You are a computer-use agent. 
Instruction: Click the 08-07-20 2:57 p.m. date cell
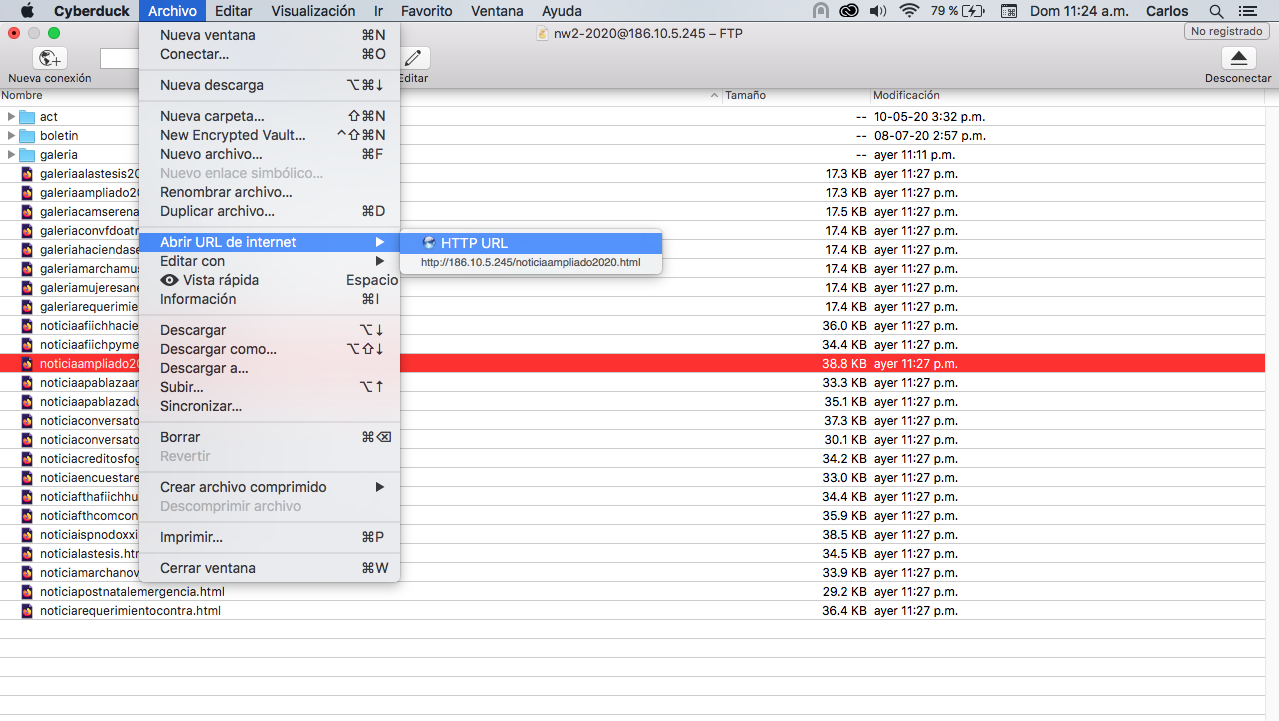point(930,136)
